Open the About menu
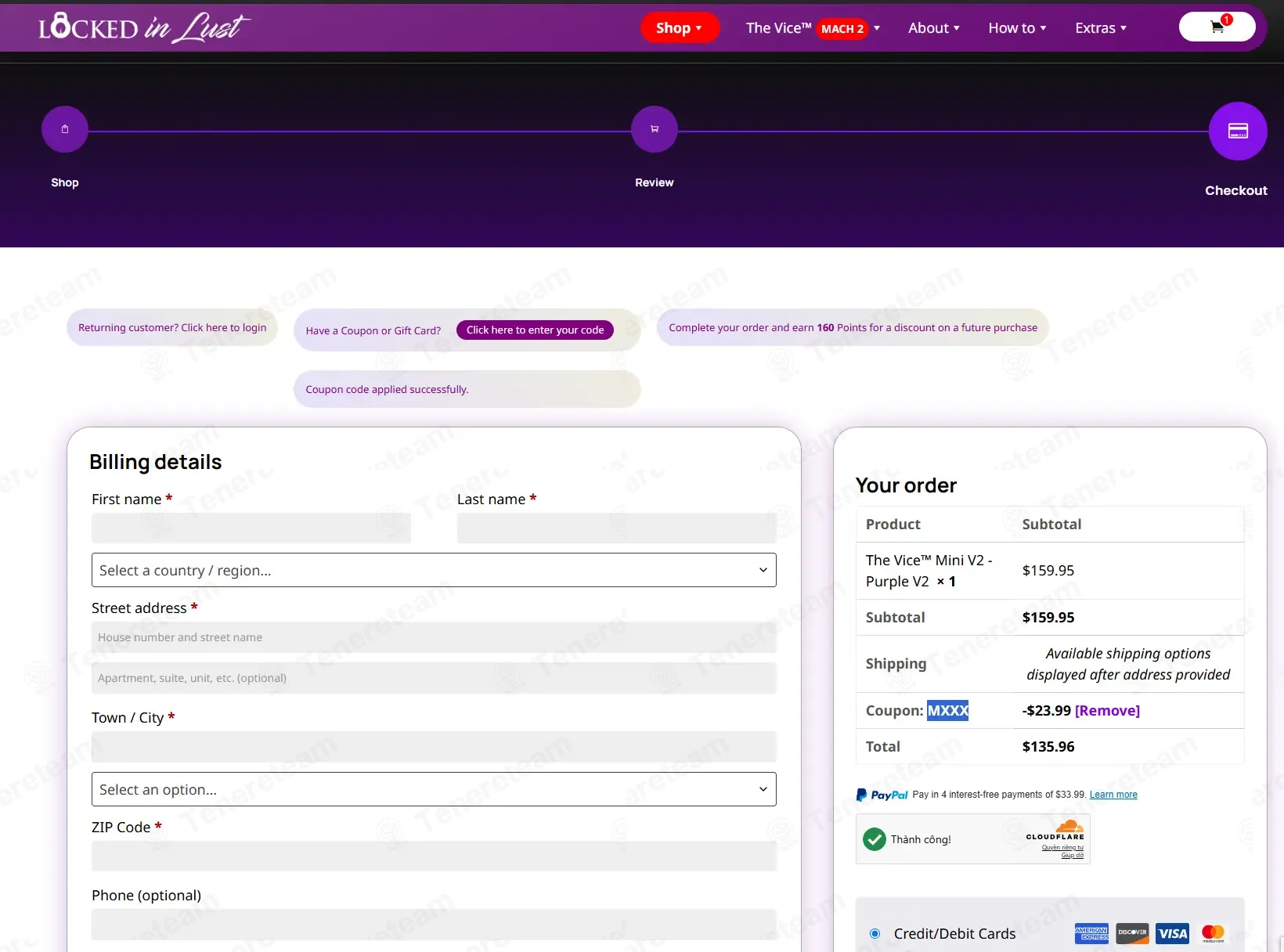 (x=934, y=28)
